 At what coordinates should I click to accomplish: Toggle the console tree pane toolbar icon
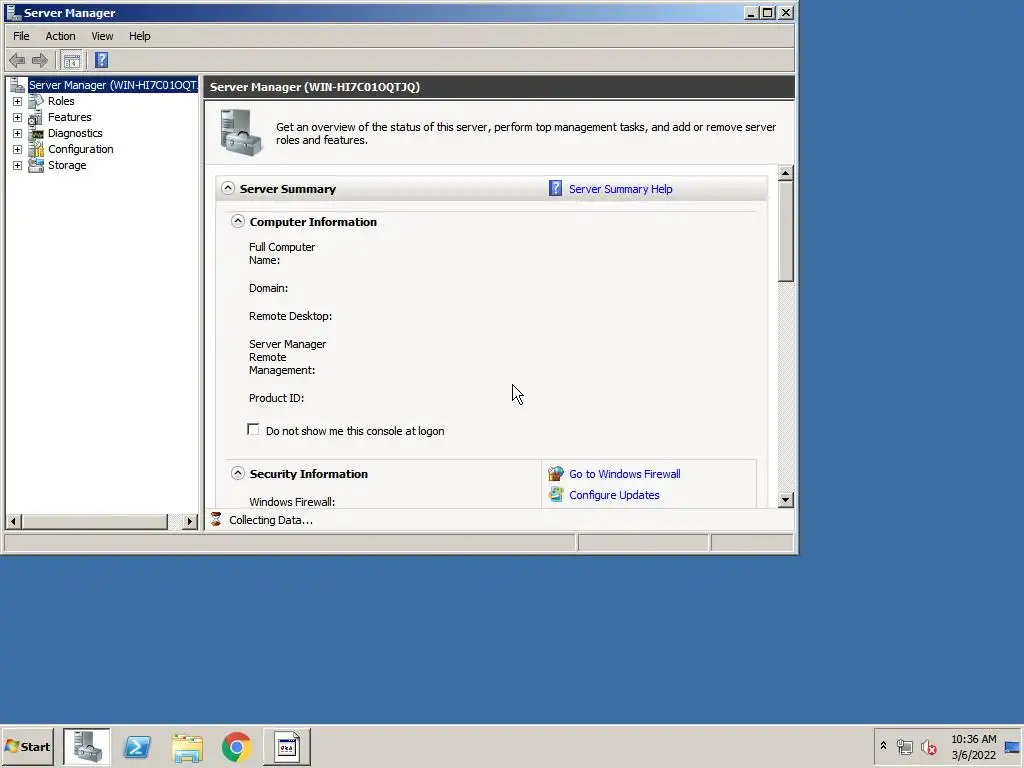pos(72,61)
